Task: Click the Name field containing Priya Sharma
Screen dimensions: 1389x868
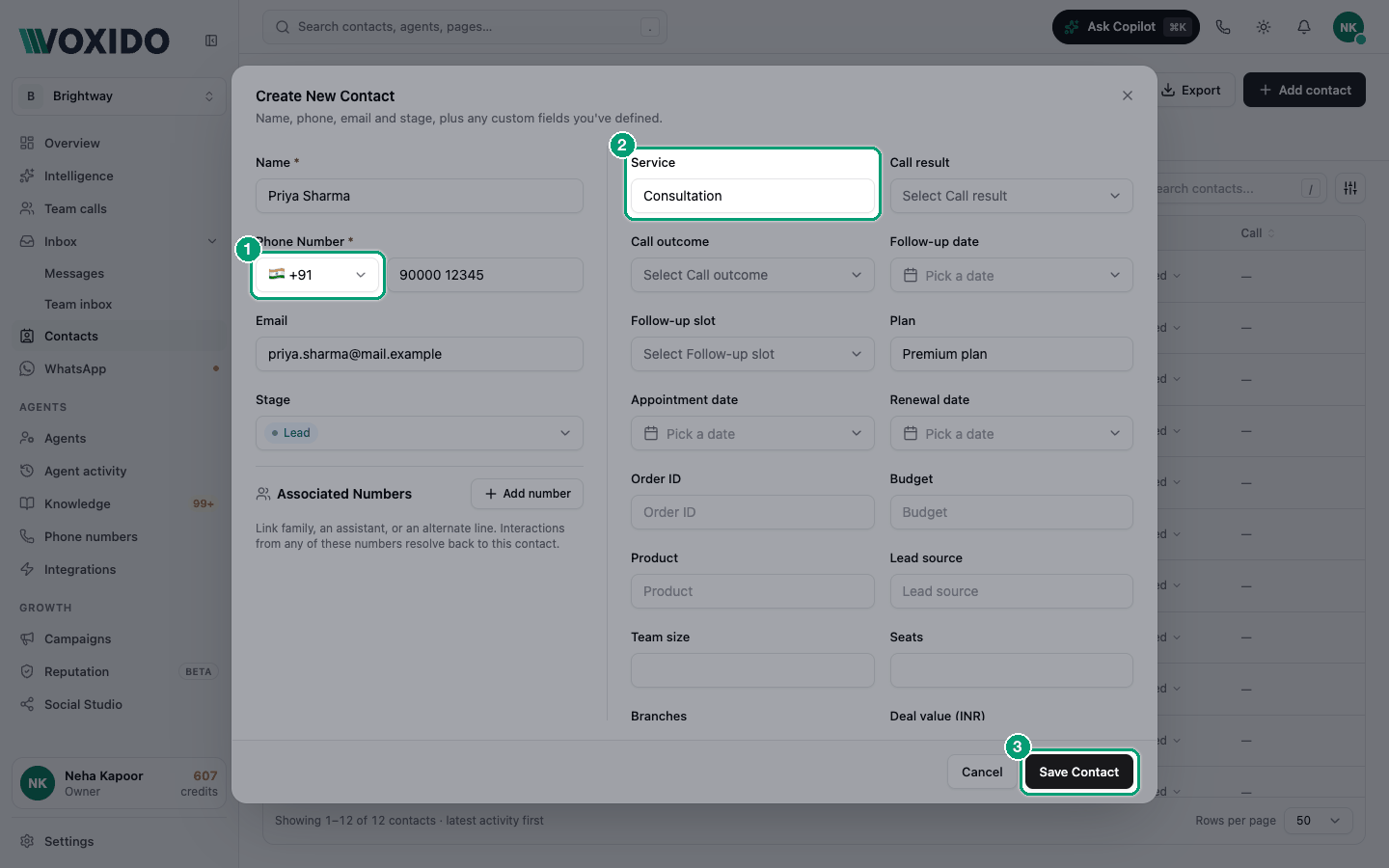Action: (420, 196)
